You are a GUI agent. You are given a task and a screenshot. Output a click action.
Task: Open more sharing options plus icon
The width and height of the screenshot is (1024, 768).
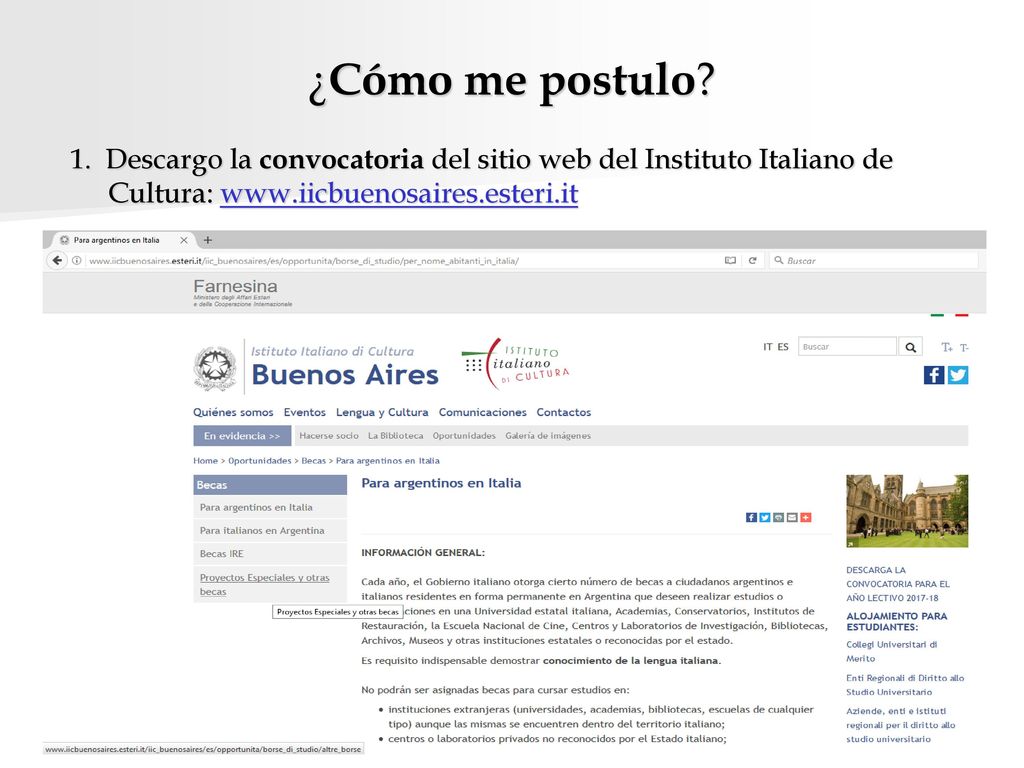(x=806, y=517)
